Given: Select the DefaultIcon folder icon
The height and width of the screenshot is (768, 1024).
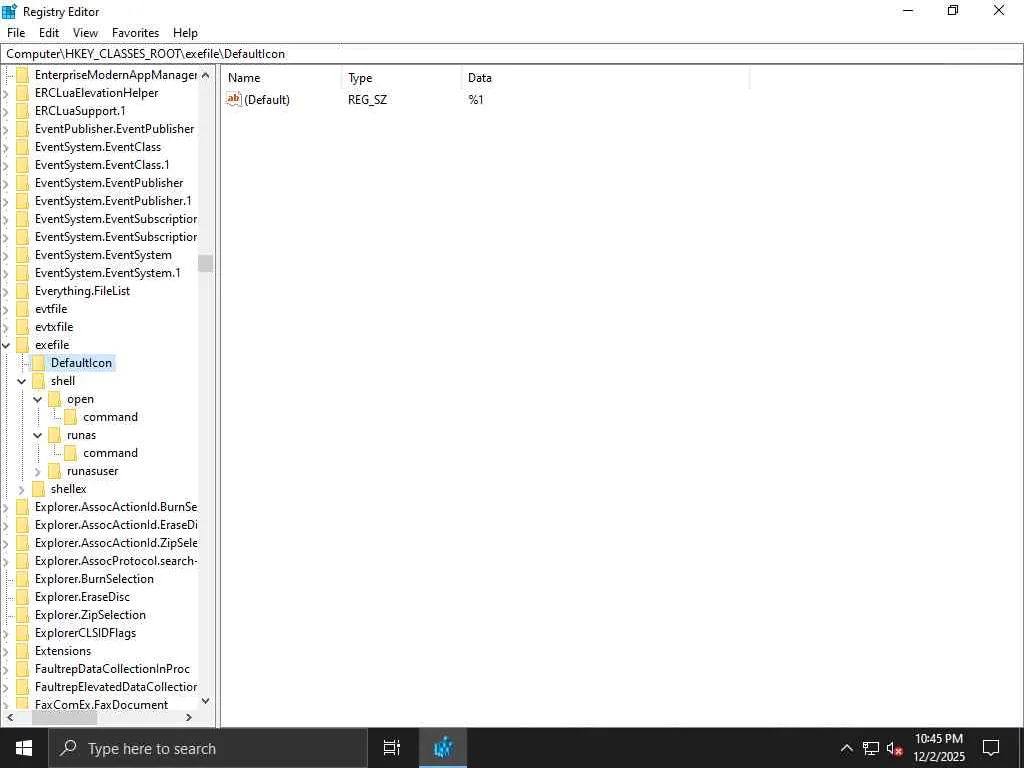Looking at the screenshot, I should (x=39, y=363).
